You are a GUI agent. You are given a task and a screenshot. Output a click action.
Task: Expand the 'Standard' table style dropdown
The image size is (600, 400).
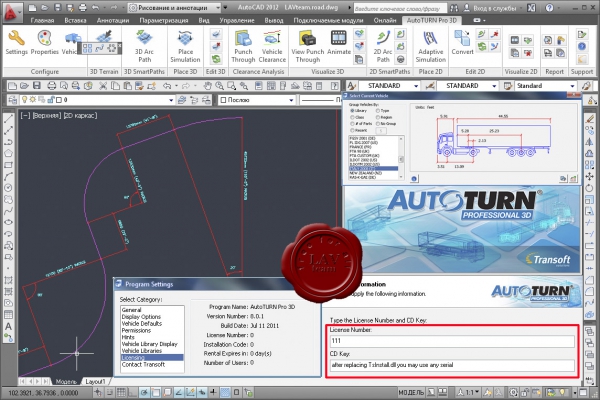tap(572, 86)
